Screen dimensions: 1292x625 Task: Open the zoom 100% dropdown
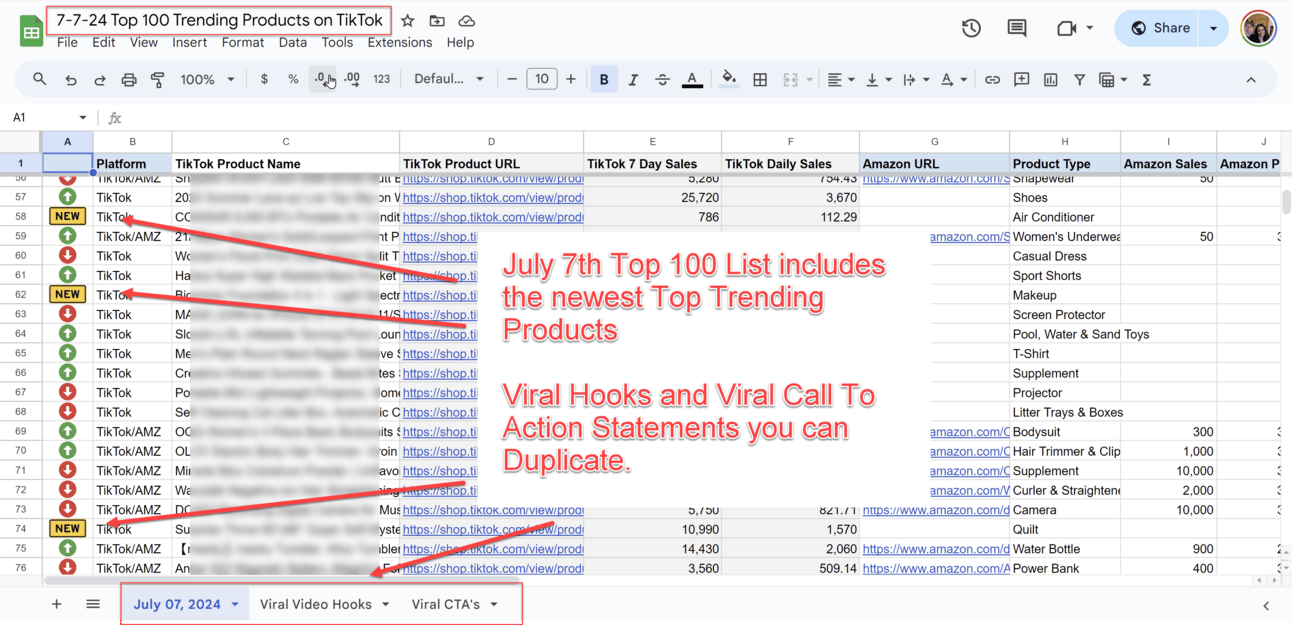(x=207, y=80)
